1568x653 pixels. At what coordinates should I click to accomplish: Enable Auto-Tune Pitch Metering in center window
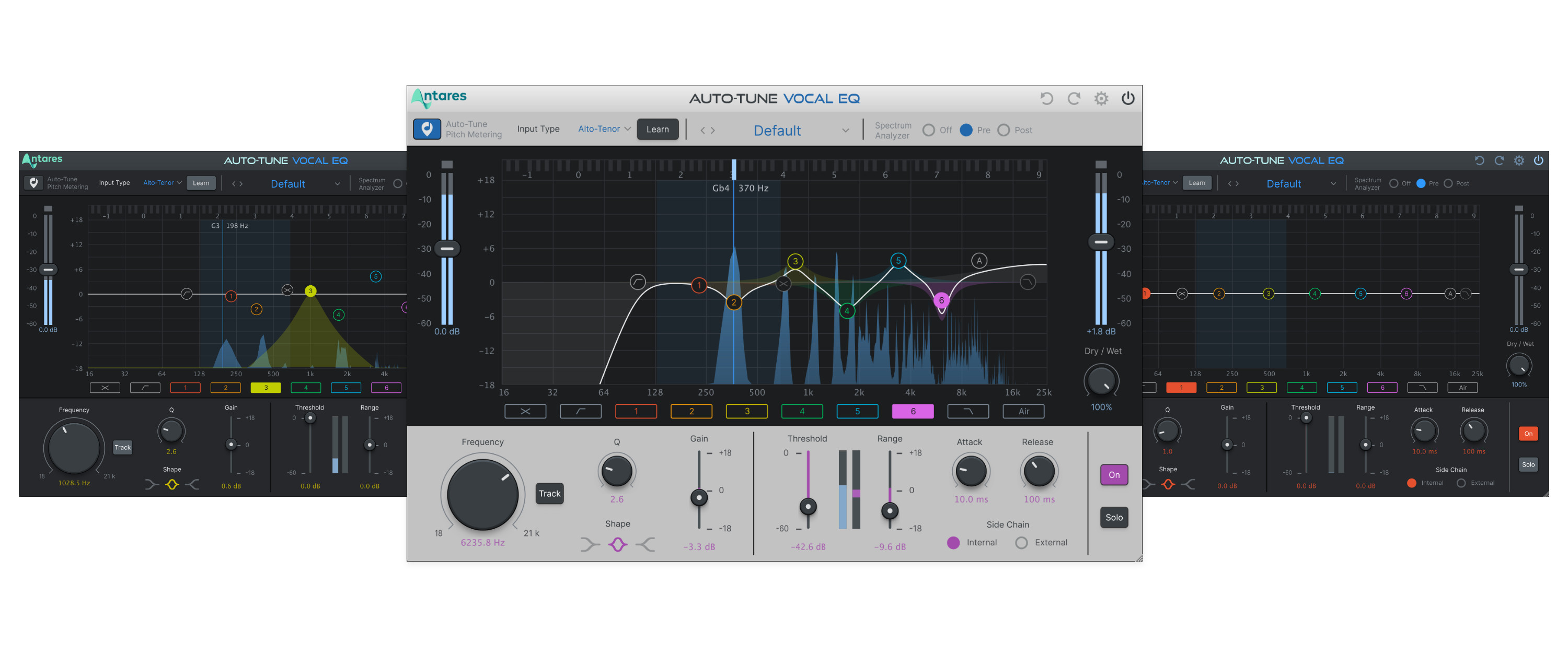[x=428, y=129]
